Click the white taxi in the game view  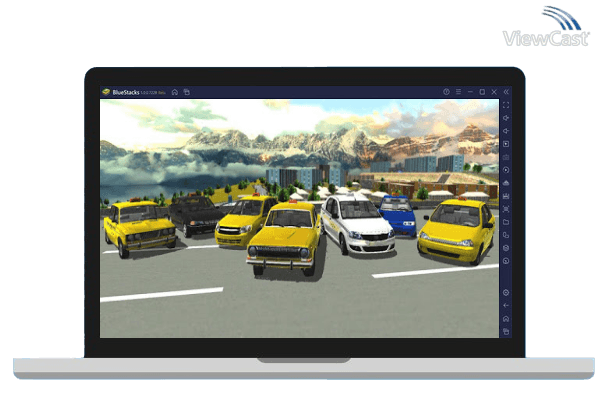(357, 225)
